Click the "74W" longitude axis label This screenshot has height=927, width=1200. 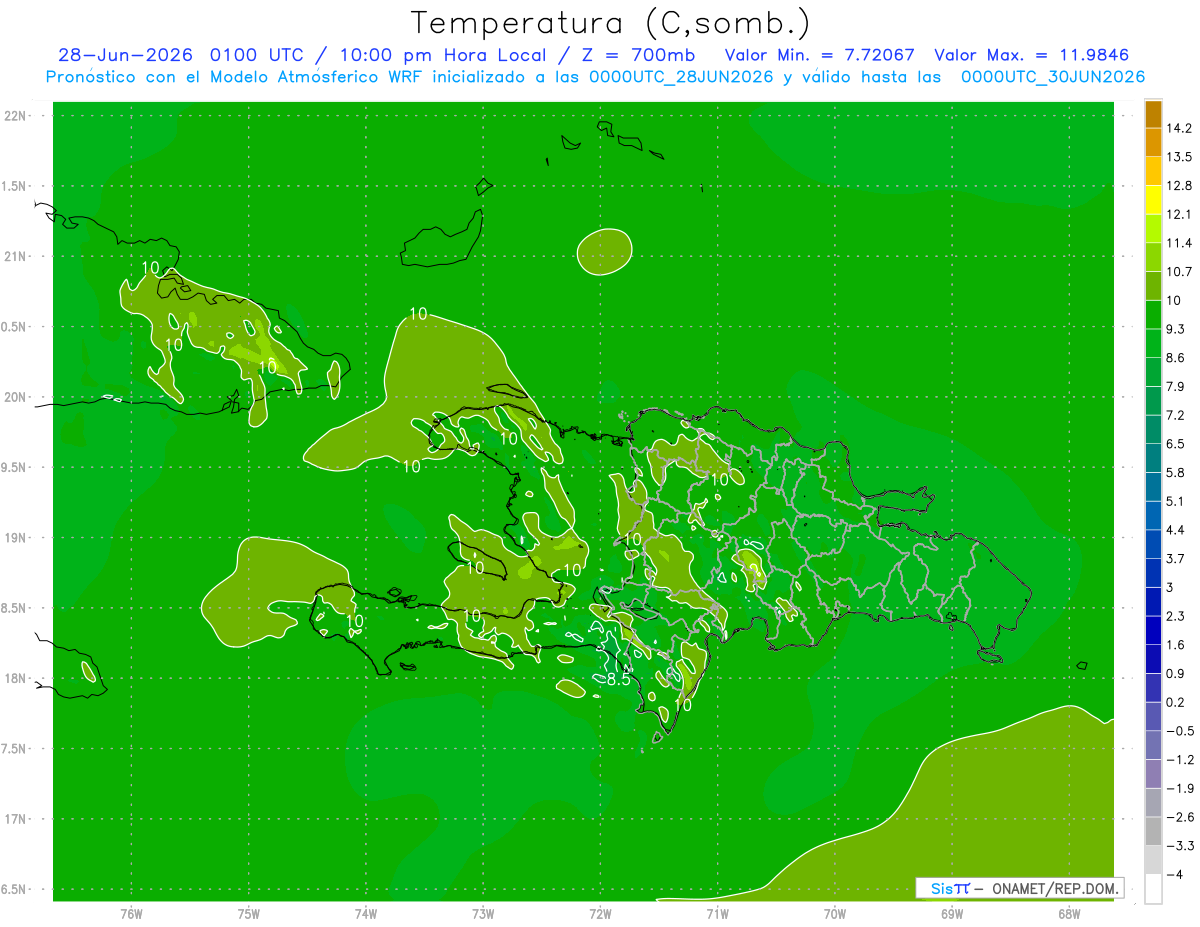coord(365,913)
